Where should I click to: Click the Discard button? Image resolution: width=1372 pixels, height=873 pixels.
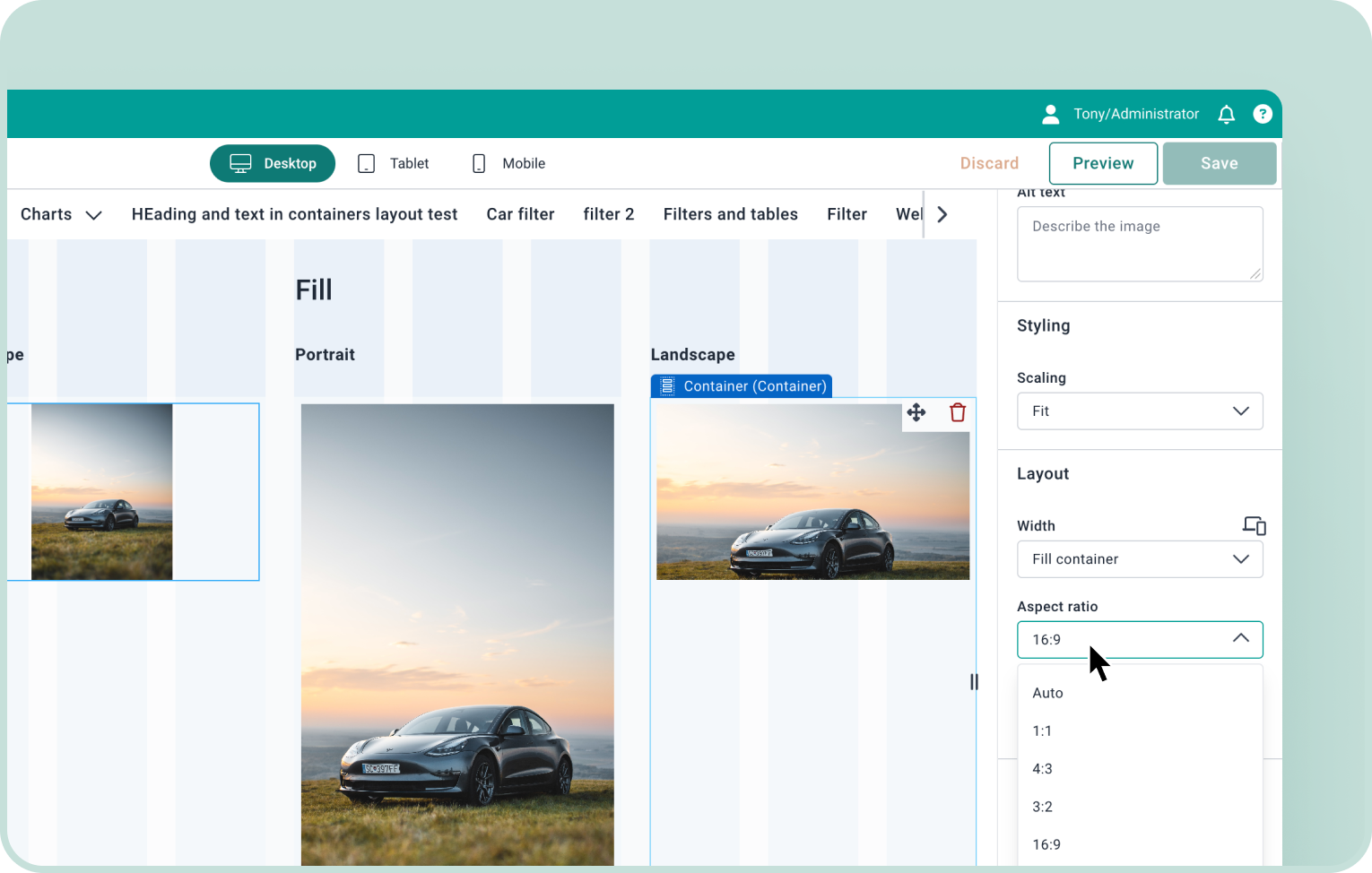coord(989,163)
